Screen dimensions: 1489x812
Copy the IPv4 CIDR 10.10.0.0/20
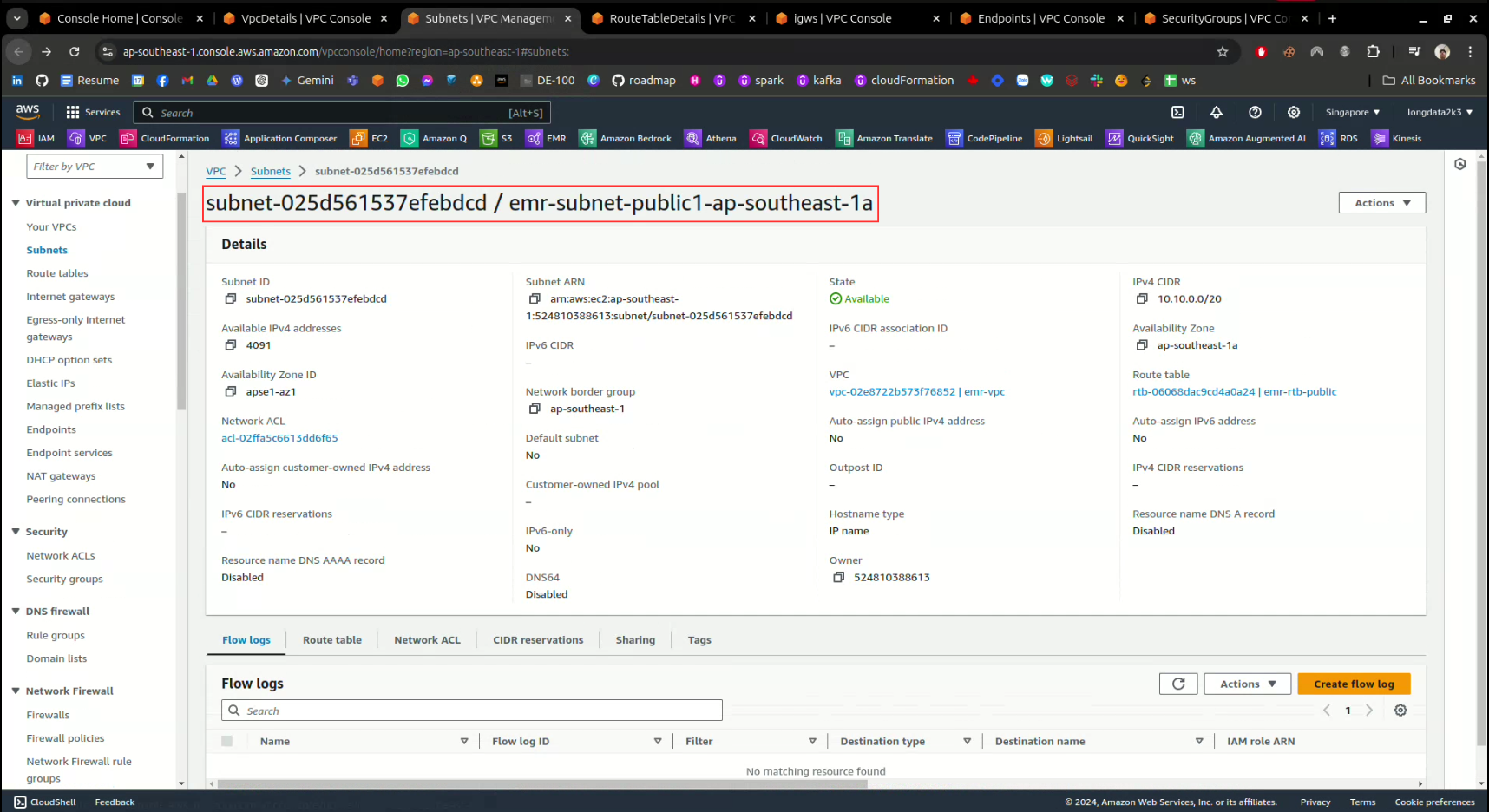[x=1142, y=299]
